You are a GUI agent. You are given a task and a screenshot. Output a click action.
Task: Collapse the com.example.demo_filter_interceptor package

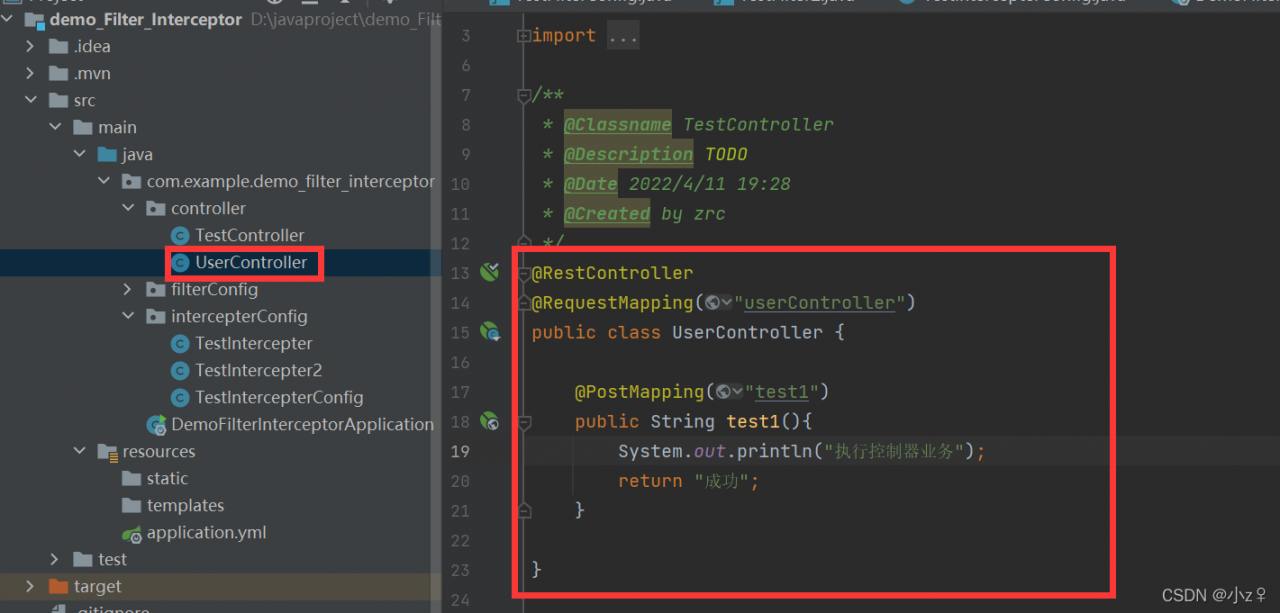click(x=103, y=182)
